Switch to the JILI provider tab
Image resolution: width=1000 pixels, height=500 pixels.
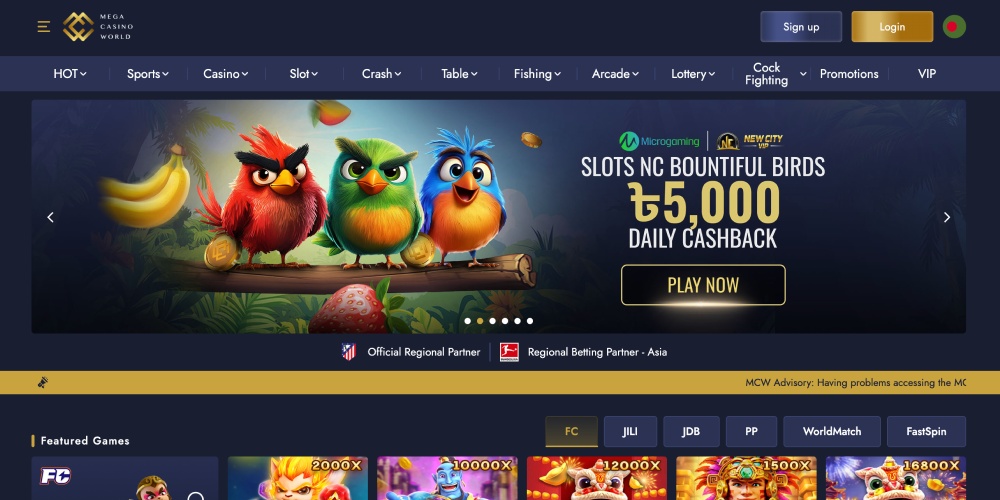630,432
